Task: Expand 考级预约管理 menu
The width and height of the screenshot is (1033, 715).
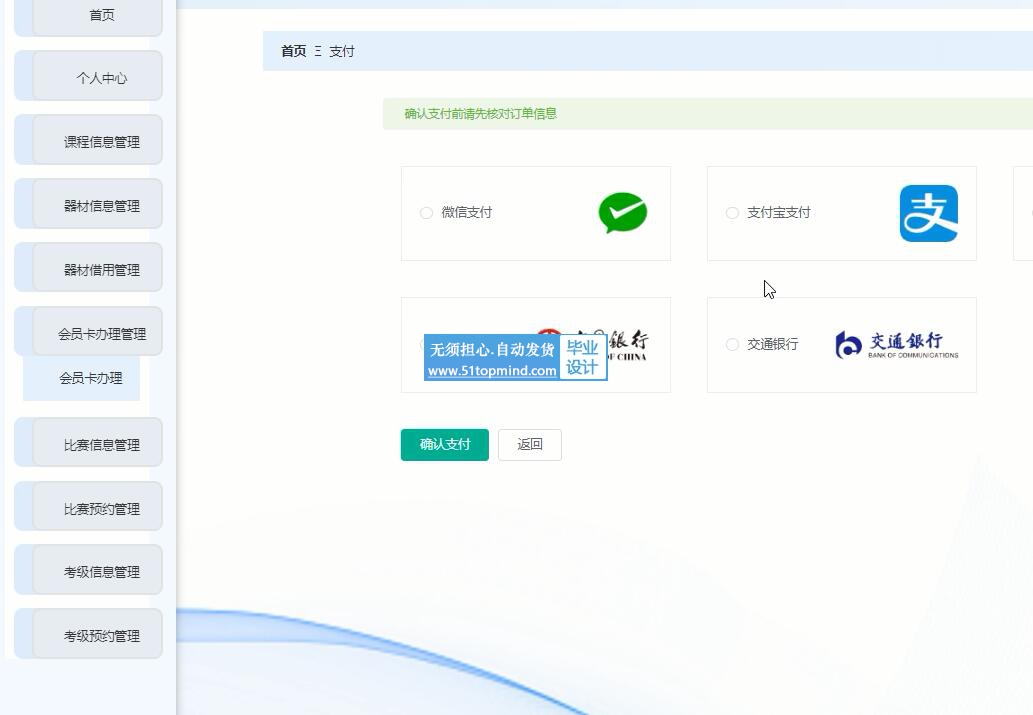Action: (x=88, y=635)
